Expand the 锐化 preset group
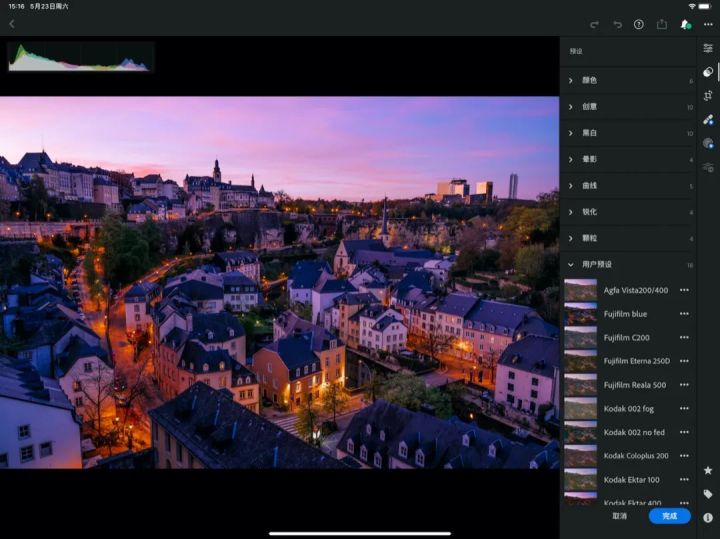The height and width of the screenshot is (539, 720). tap(629, 212)
